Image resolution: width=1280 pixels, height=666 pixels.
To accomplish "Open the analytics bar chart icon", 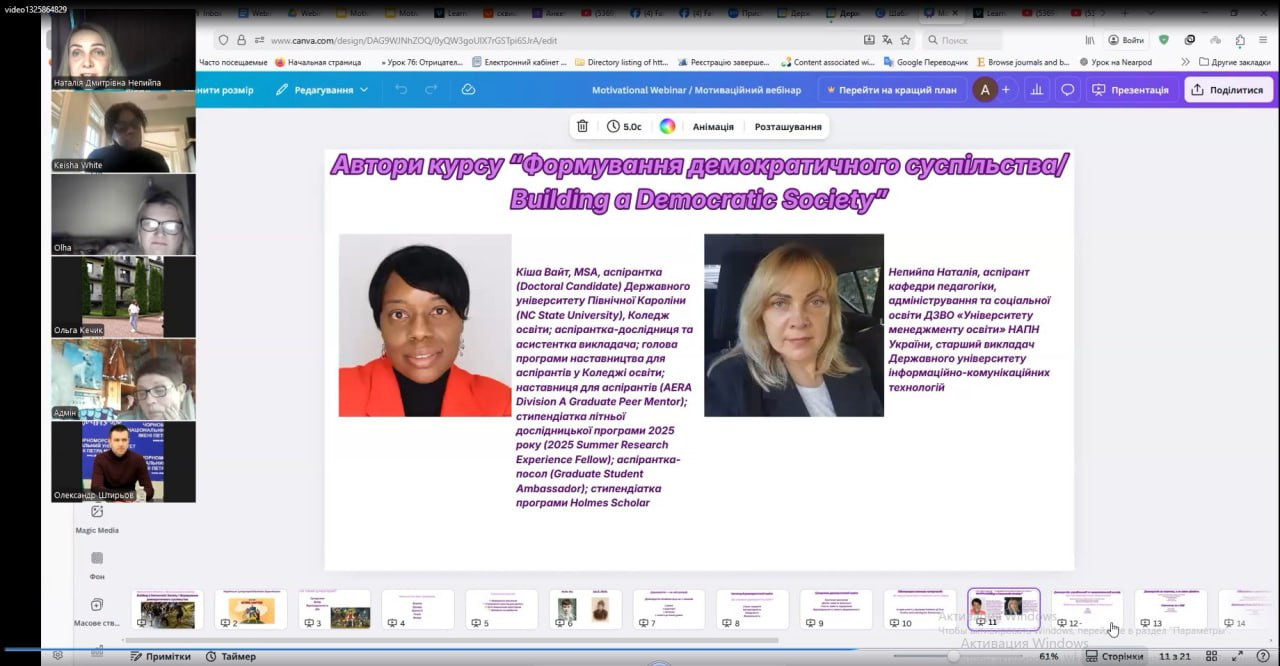I will (x=1037, y=90).
